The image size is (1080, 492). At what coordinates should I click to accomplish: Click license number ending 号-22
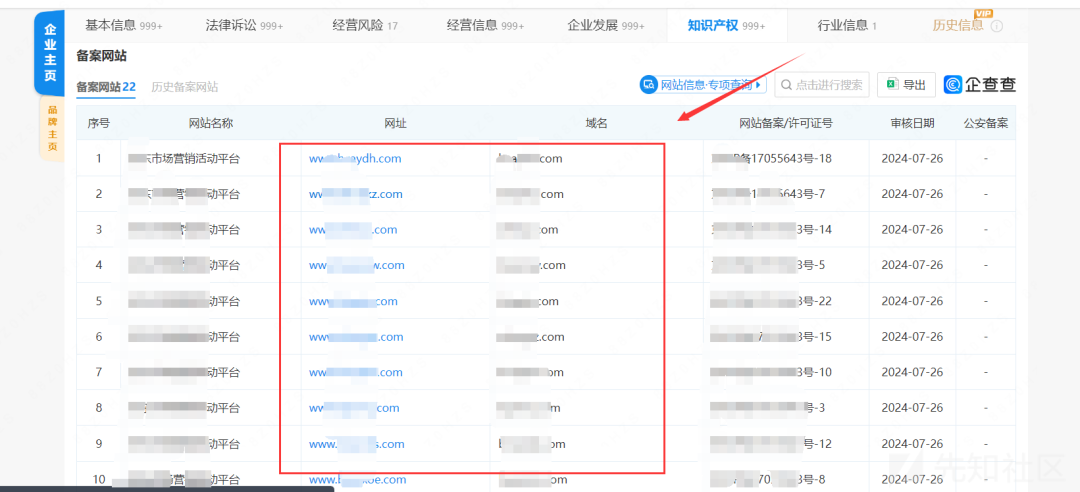[x=771, y=301]
